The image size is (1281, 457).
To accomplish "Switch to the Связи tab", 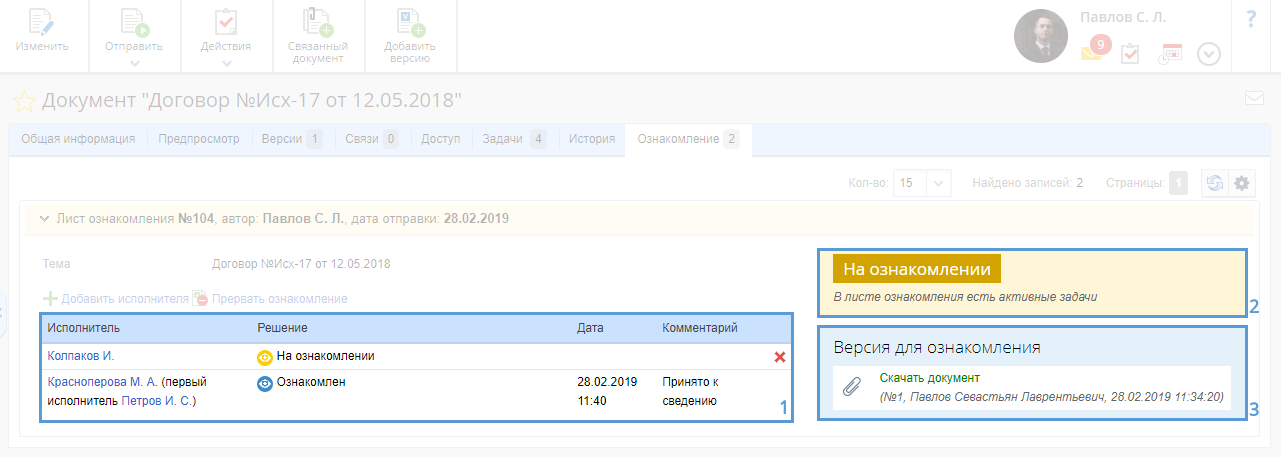I will [x=371, y=139].
